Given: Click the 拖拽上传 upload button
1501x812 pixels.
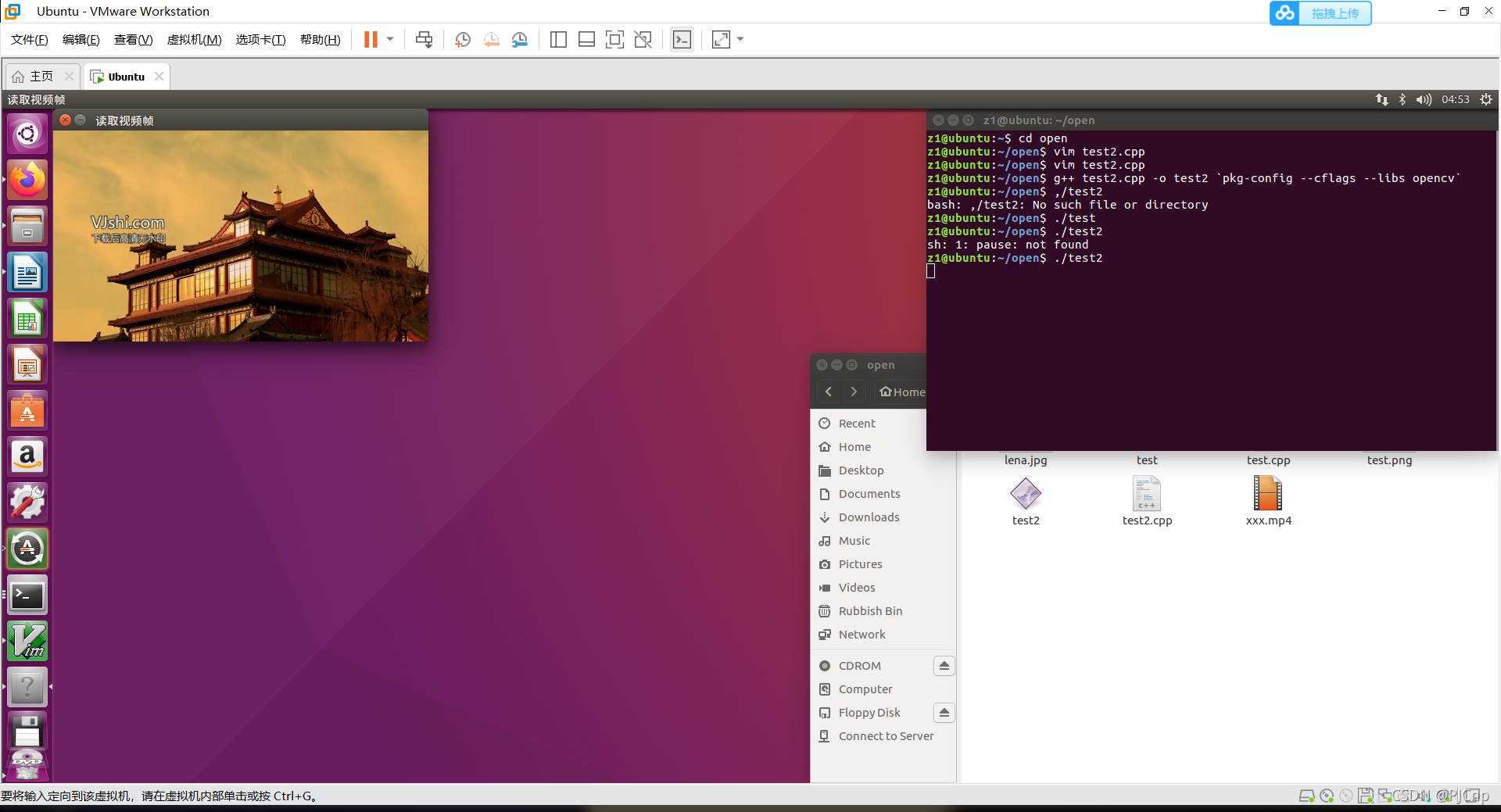Looking at the screenshot, I should [x=1320, y=13].
